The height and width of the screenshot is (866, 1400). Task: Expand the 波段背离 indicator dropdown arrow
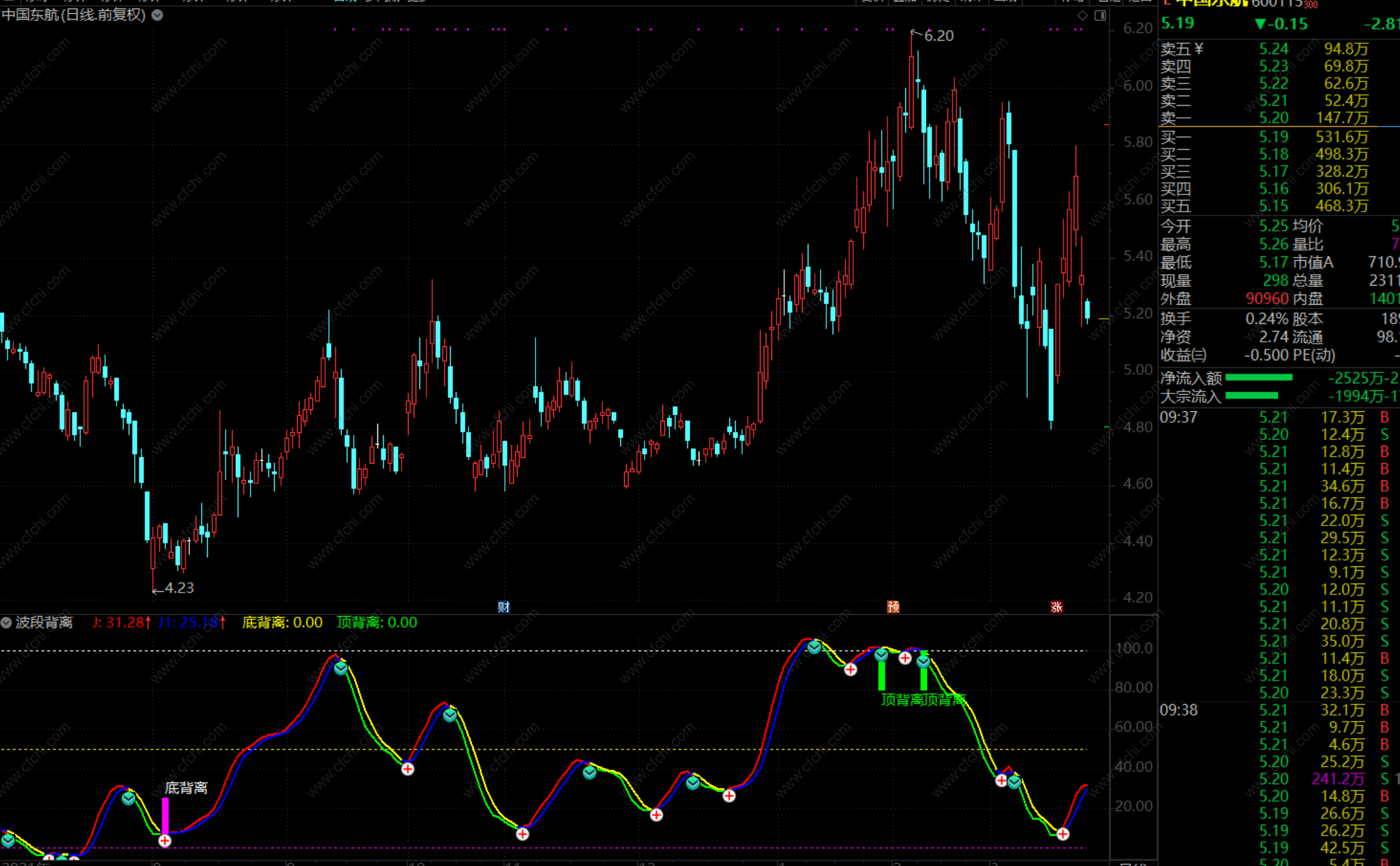tap(6, 622)
